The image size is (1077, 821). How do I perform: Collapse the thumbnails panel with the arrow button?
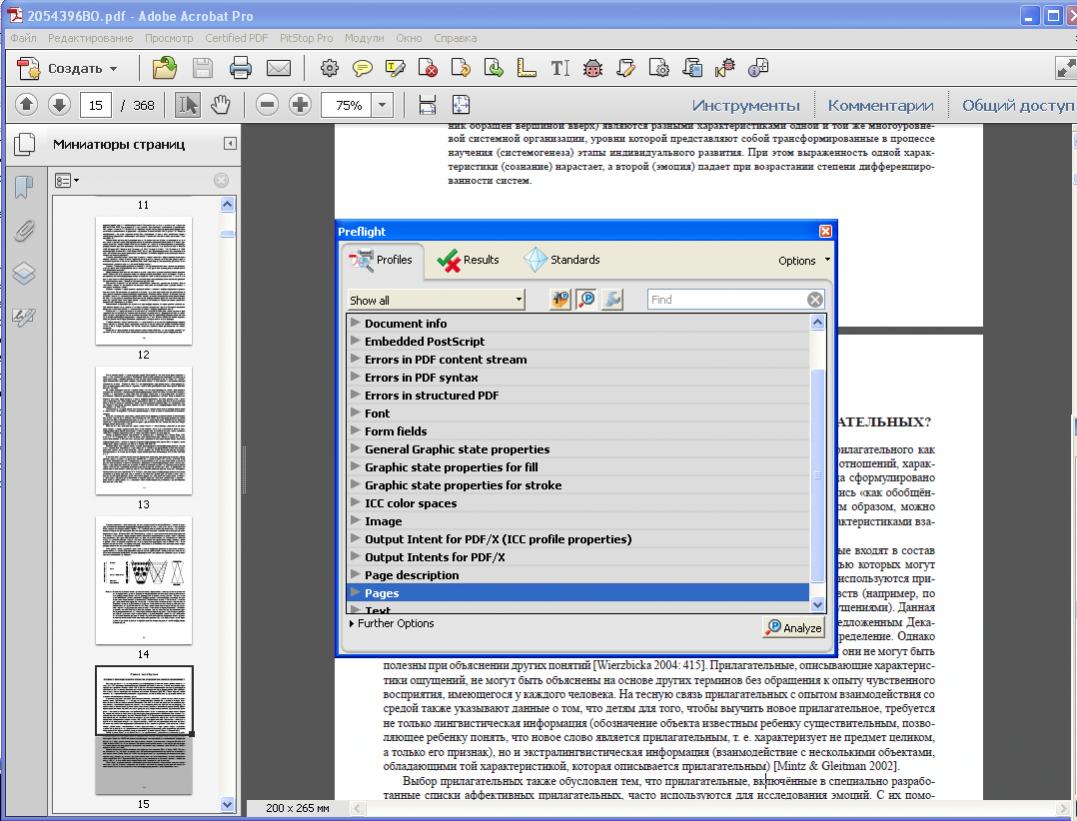pyautogui.click(x=230, y=144)
